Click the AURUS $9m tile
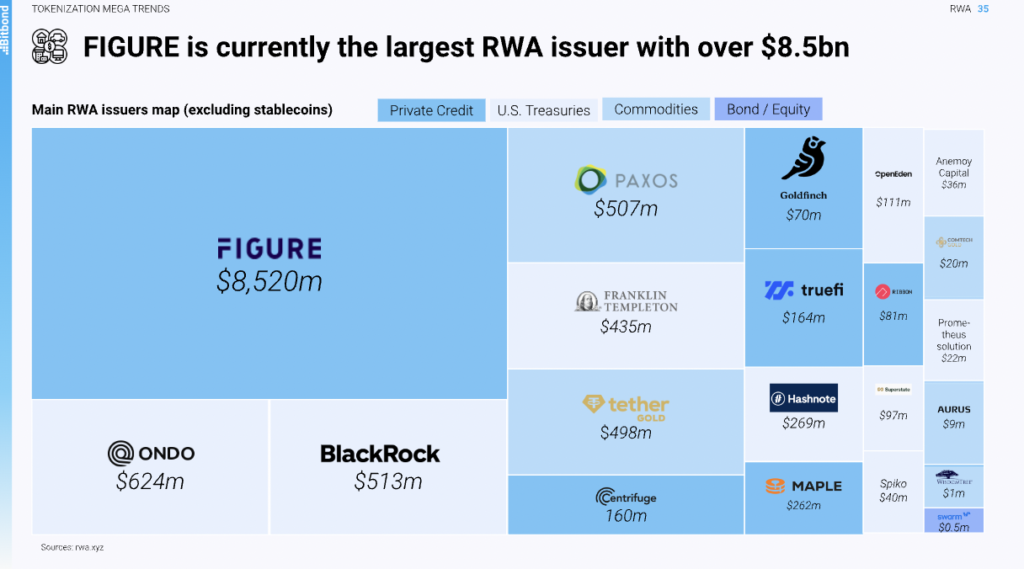 click(953, 423)
